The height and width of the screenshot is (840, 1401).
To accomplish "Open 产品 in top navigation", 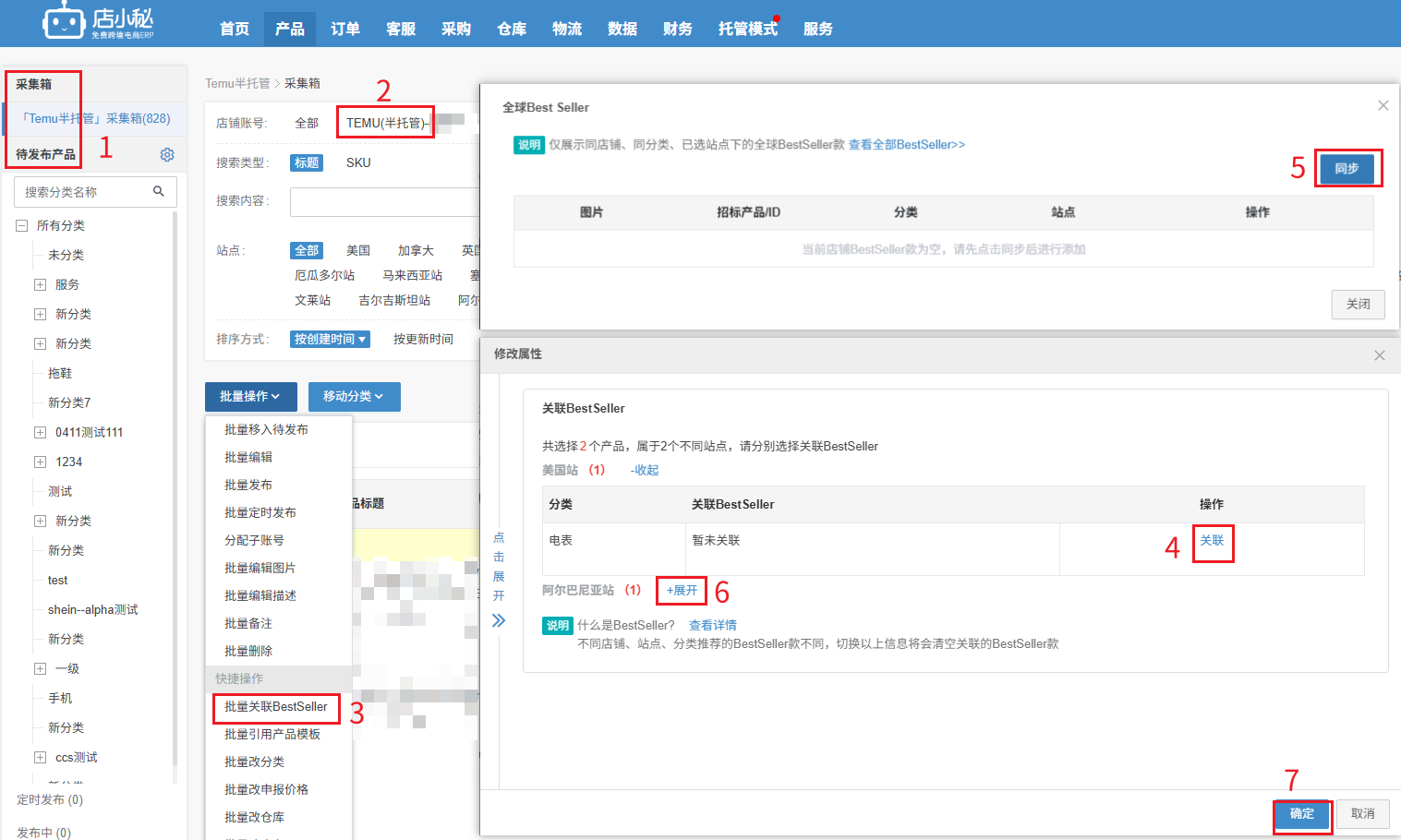I will click(290, 29).
